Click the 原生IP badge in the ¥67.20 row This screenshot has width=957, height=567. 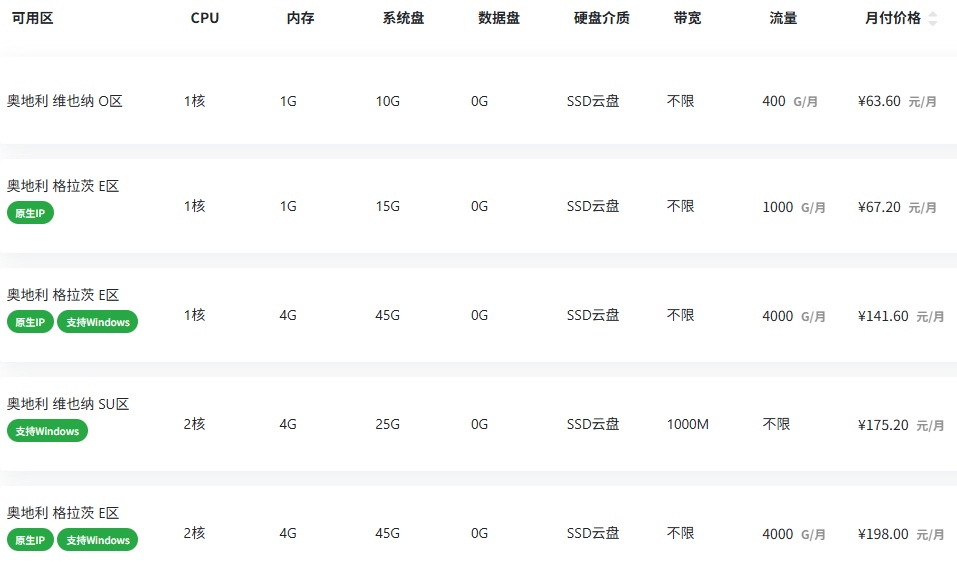pos(31,213)
